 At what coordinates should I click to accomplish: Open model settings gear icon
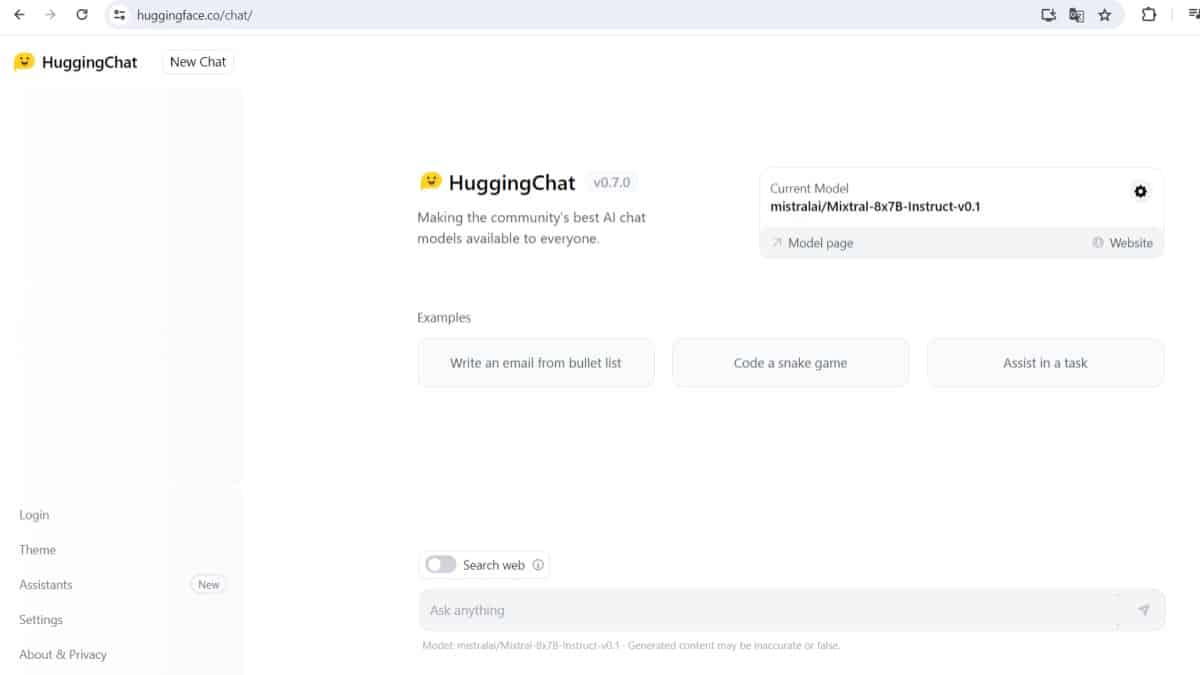point(1140,191)
